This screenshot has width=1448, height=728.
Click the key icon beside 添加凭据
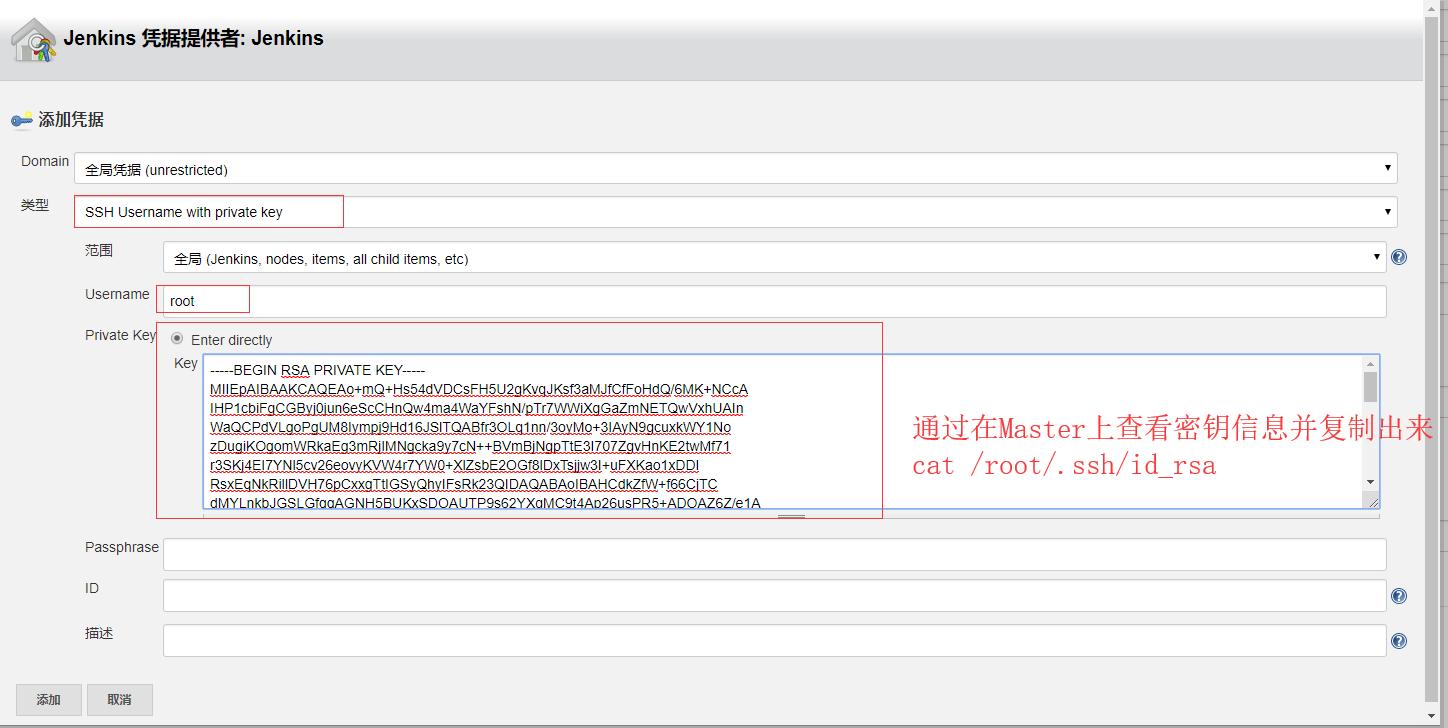click(22, 120)
